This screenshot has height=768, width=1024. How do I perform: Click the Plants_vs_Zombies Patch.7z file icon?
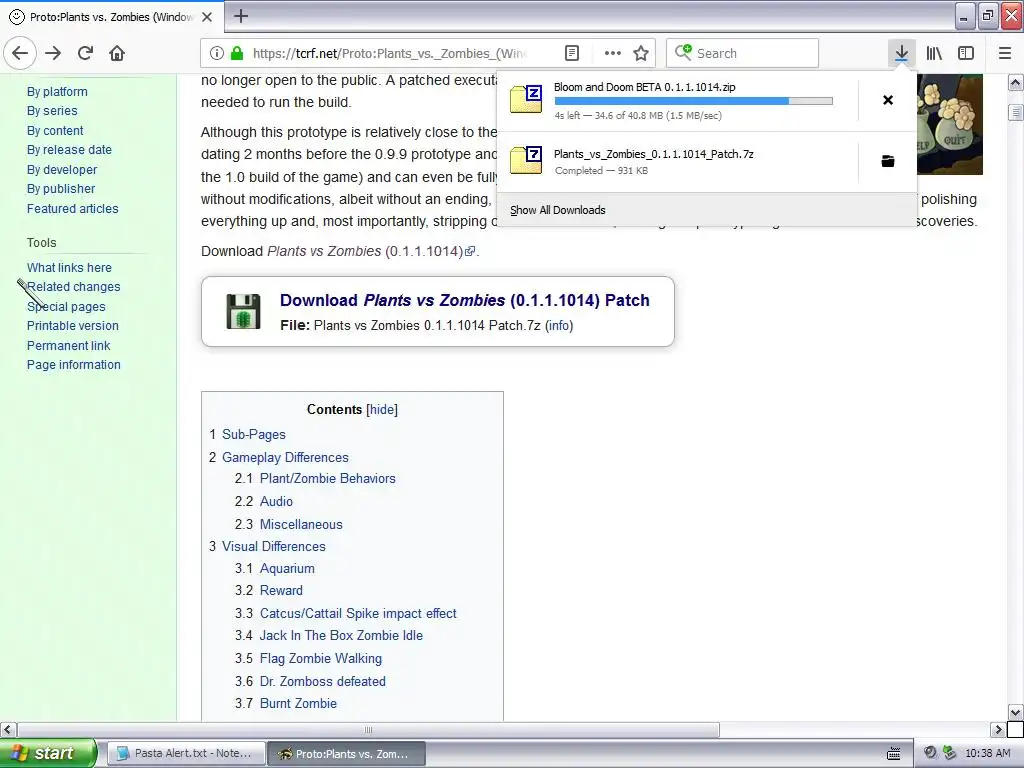click(x=526, y=161)
